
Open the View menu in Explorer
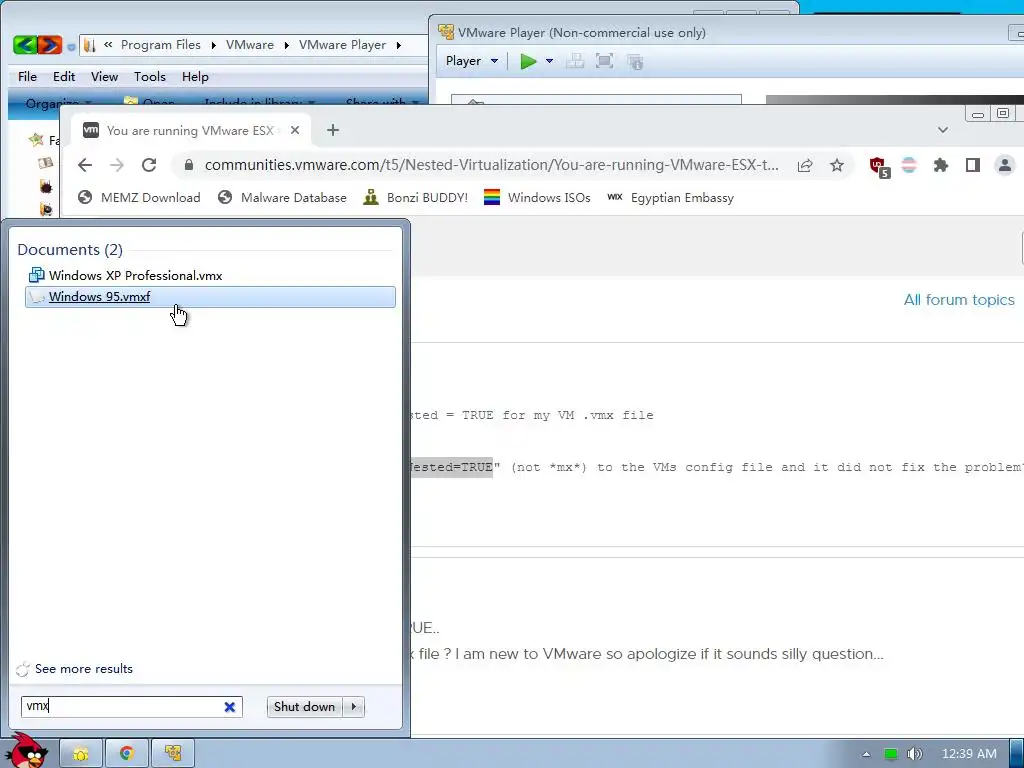pyautogui.click(x=104, y=76)
